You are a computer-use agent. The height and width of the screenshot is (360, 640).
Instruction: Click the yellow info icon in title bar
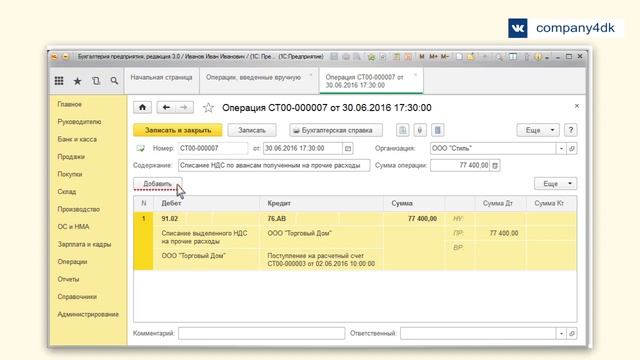[x=538, y=57]
